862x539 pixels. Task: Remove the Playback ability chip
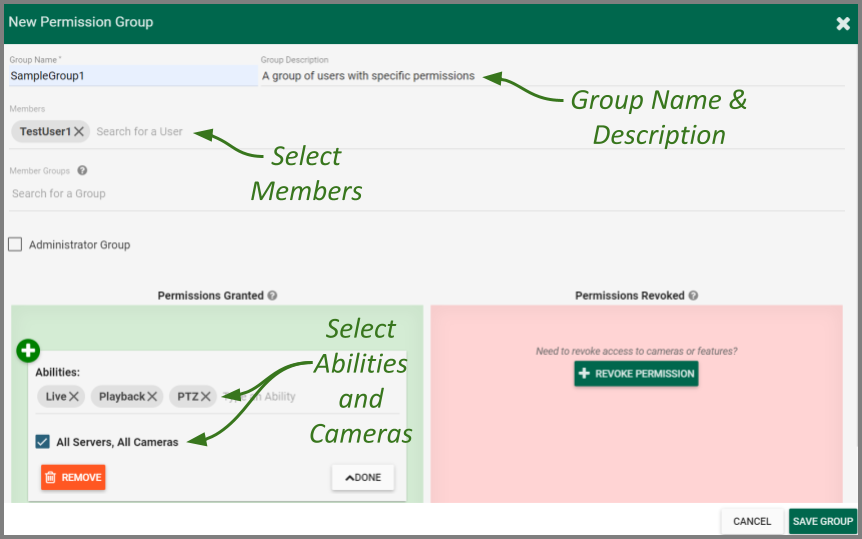click(x=152, y=397)
